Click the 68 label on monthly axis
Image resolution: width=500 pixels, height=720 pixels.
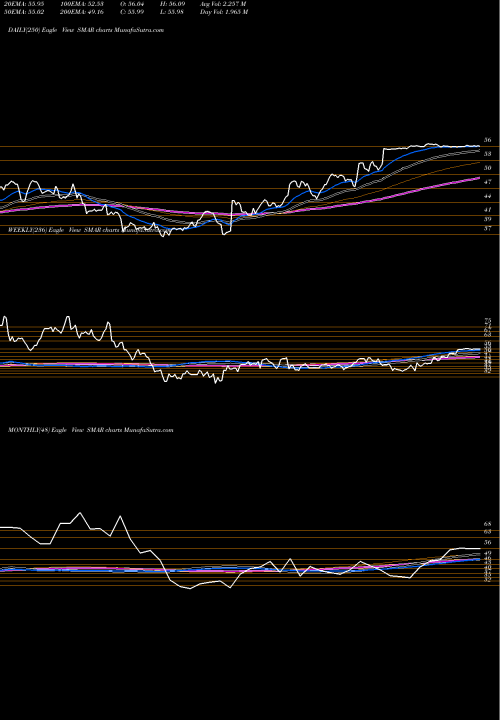tap(488, 524)
